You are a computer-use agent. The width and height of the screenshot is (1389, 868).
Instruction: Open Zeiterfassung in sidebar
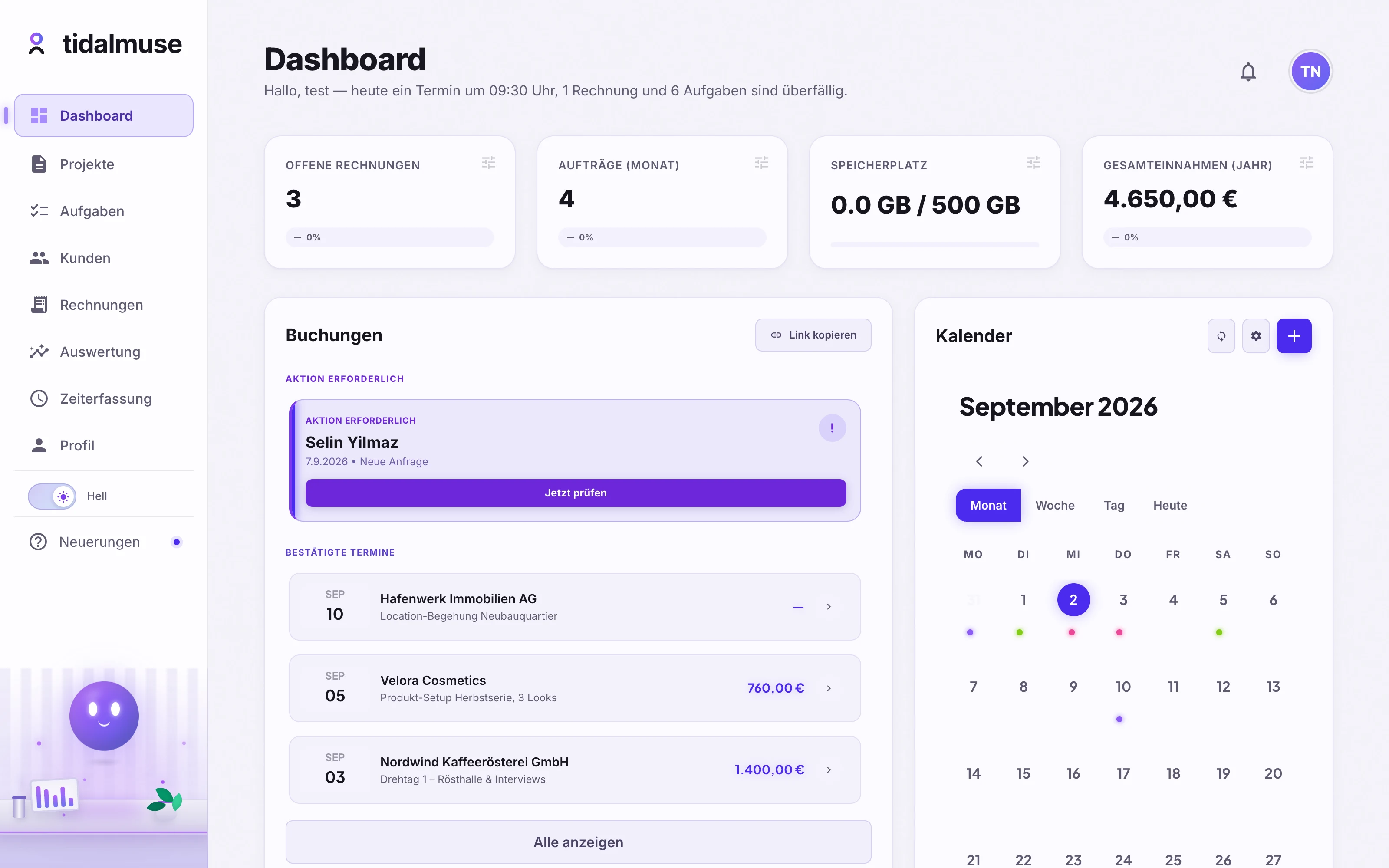click(104, 398)
